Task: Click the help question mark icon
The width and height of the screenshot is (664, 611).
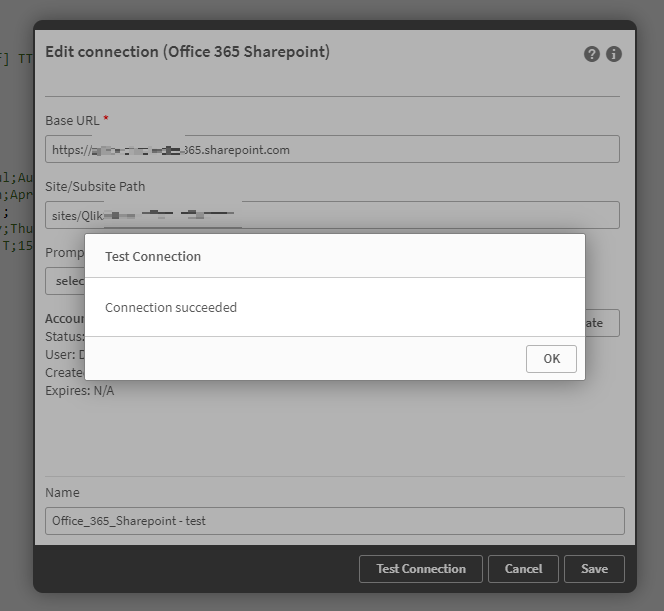Action: [x=592, y=54]
